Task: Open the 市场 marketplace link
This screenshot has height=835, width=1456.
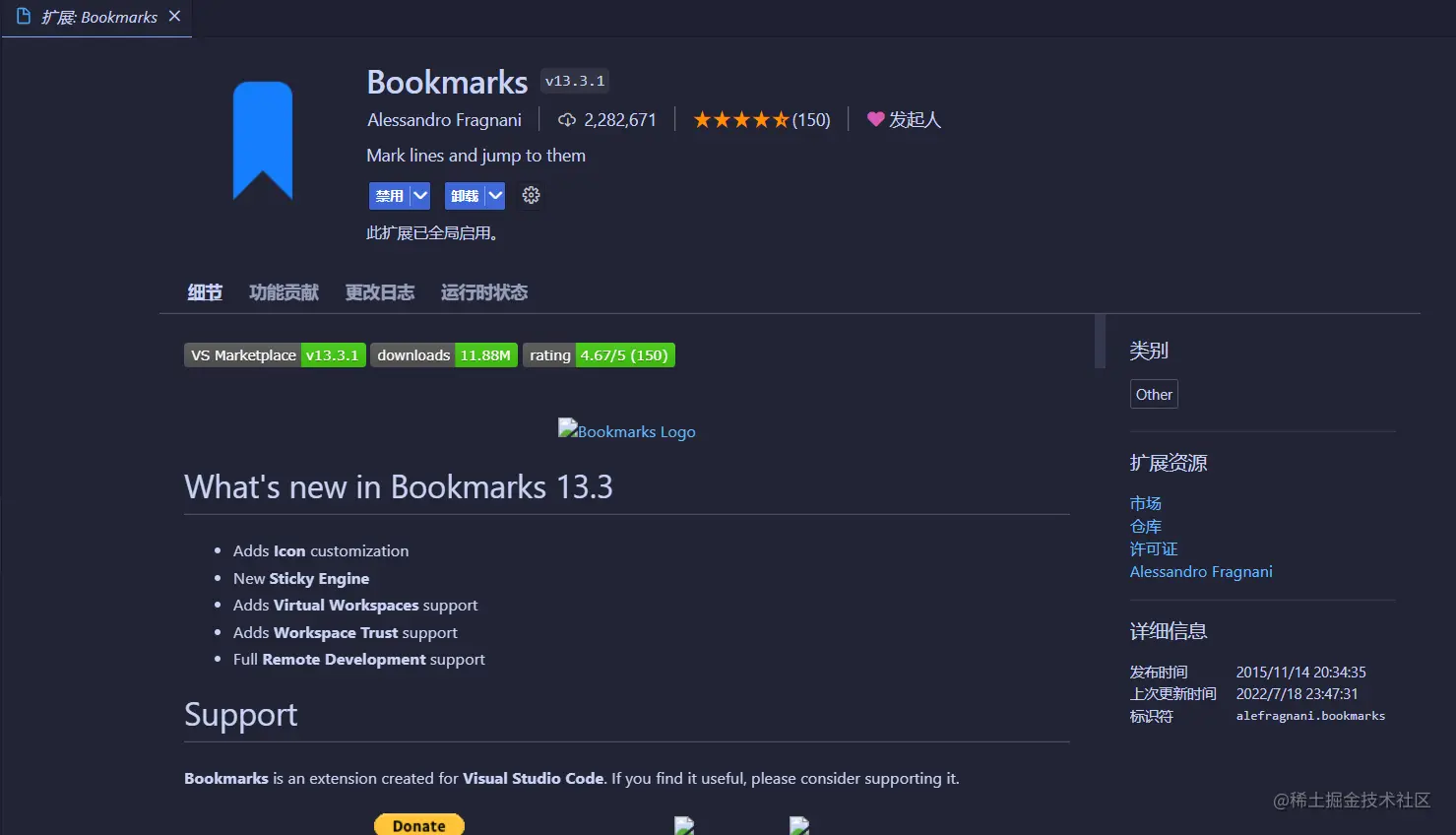Action: pos(1146,503)
